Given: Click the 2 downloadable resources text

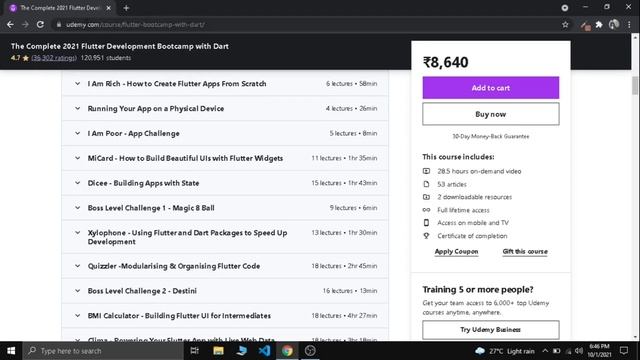Looking at the screenshot, I should (474, 197).
